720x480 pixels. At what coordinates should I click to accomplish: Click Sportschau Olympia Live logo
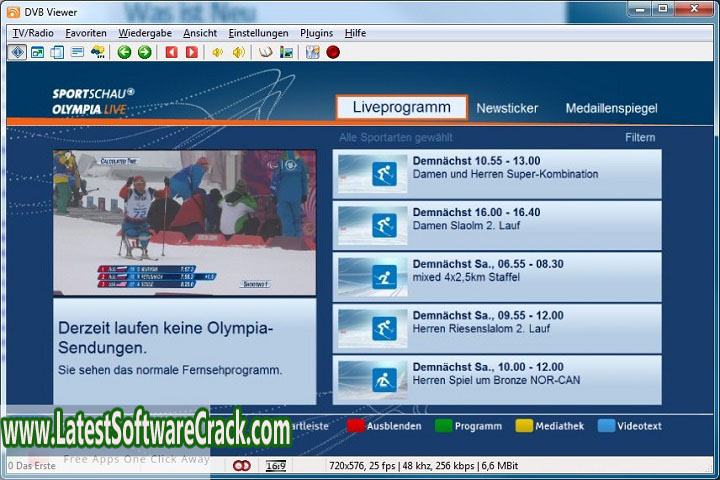tap(93, 102)
